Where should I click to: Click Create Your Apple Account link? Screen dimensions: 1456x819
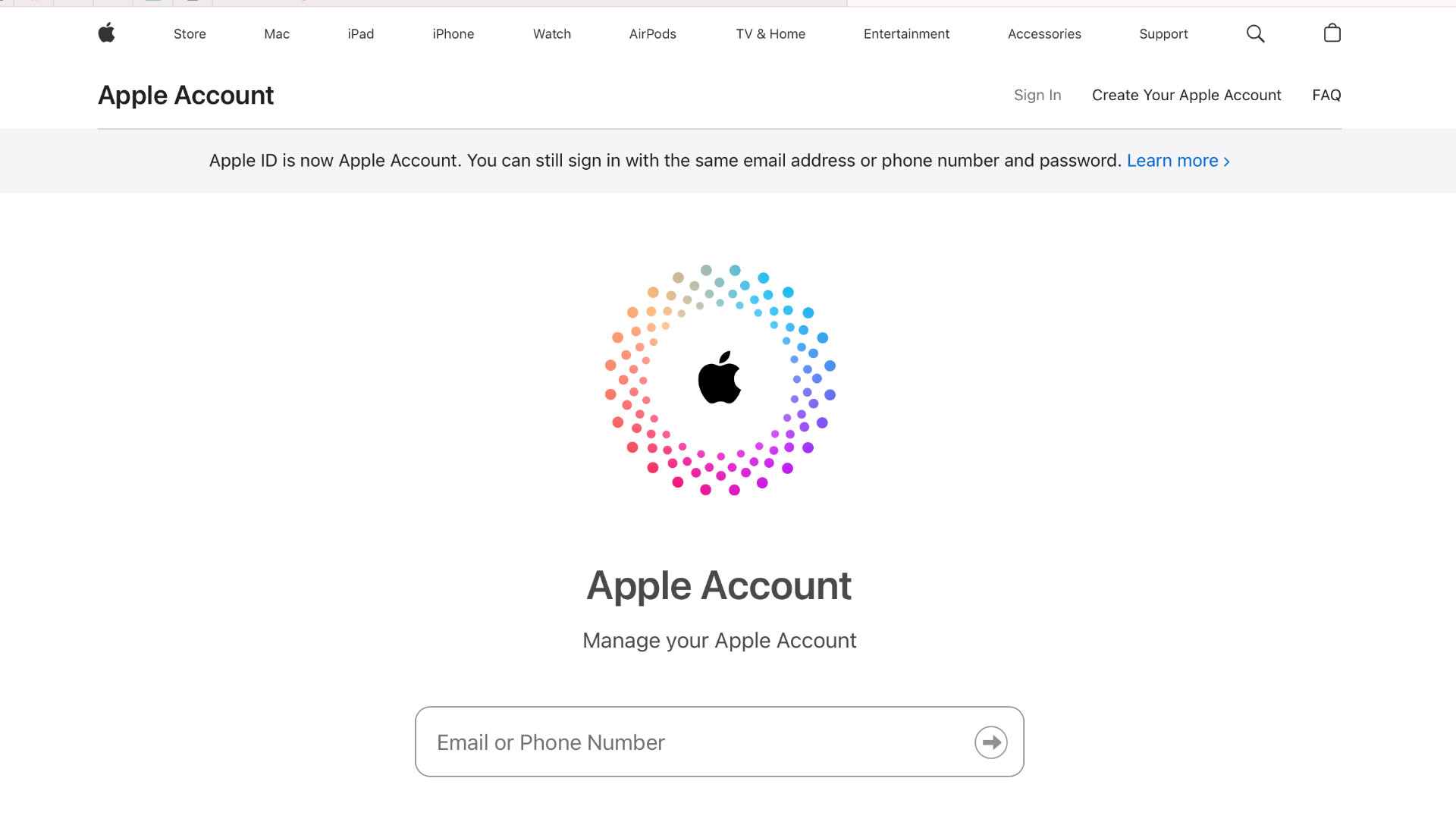coord(1186,96)
